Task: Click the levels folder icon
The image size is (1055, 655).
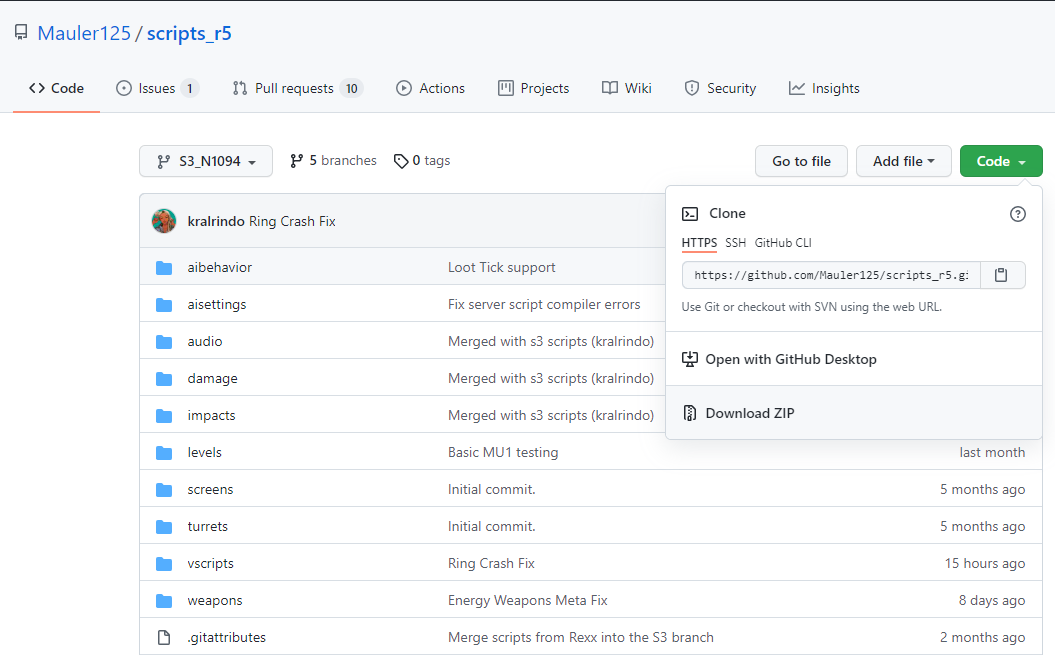Action: tap(164, 453)
